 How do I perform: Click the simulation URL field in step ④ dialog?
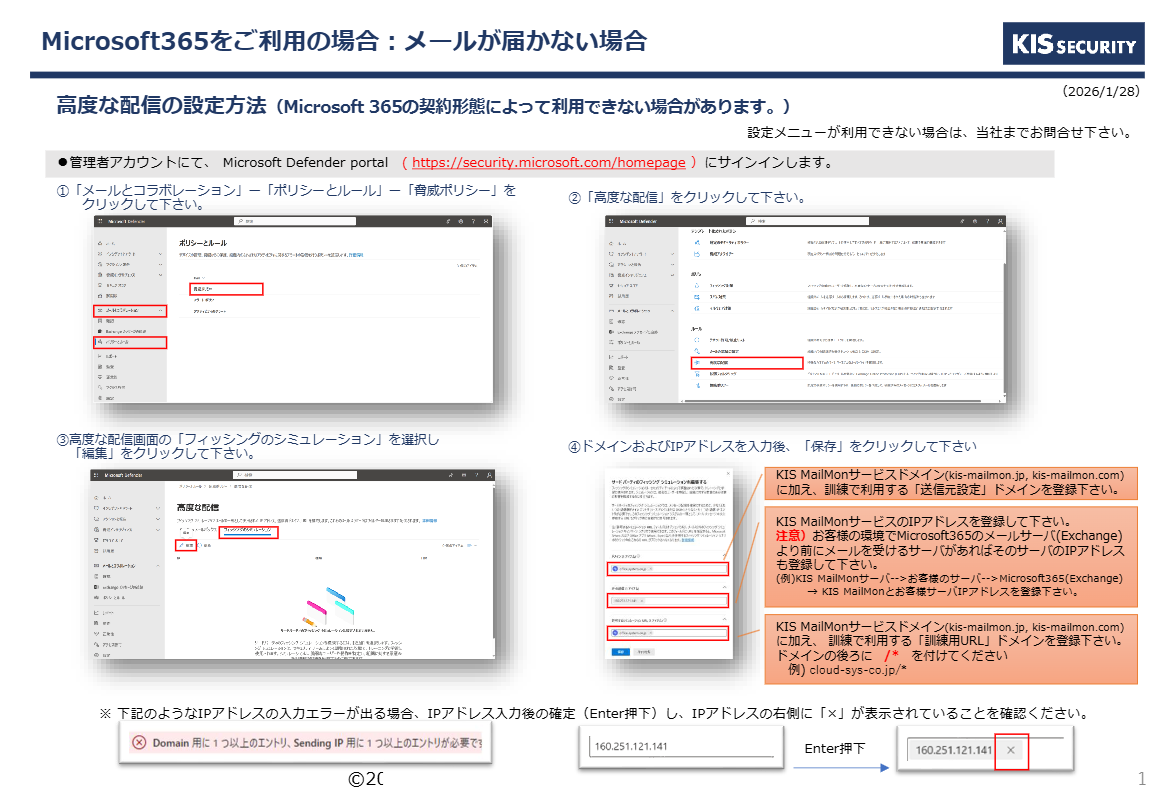668,633
